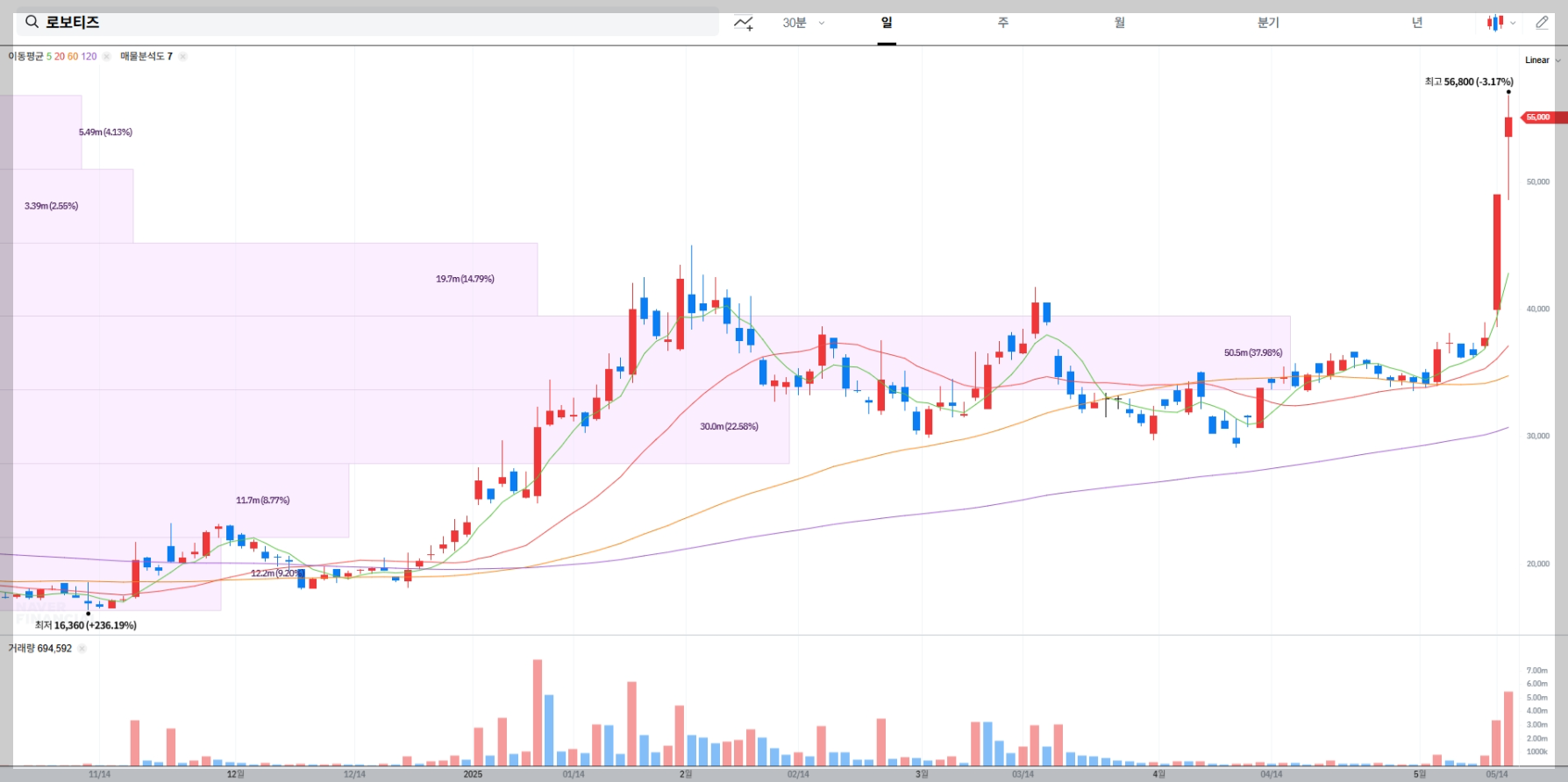
Task: Click the 12.2m (9.20%) volume profile label
Action: (277, 573)
